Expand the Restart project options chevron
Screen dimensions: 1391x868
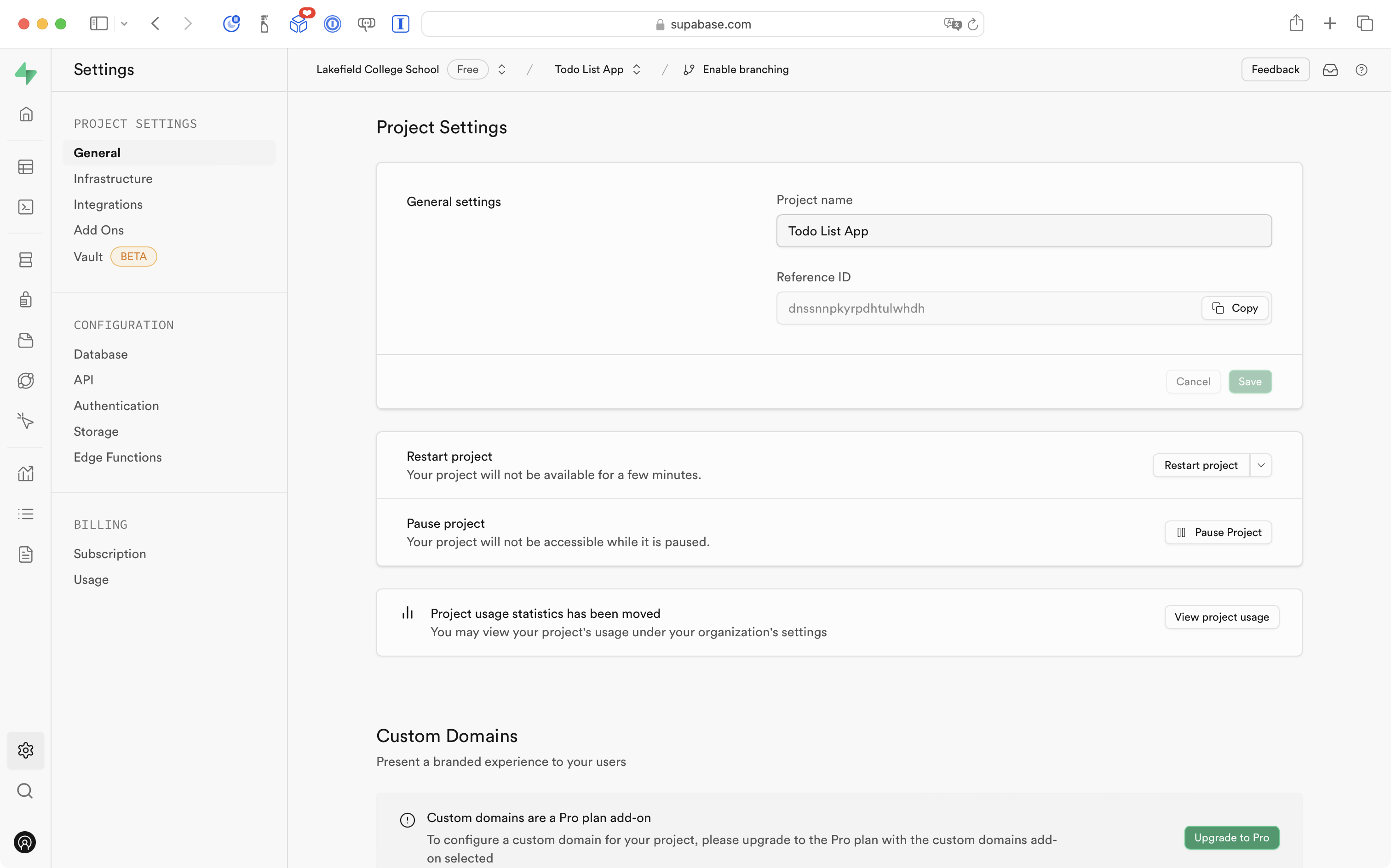pos(1261,465)
